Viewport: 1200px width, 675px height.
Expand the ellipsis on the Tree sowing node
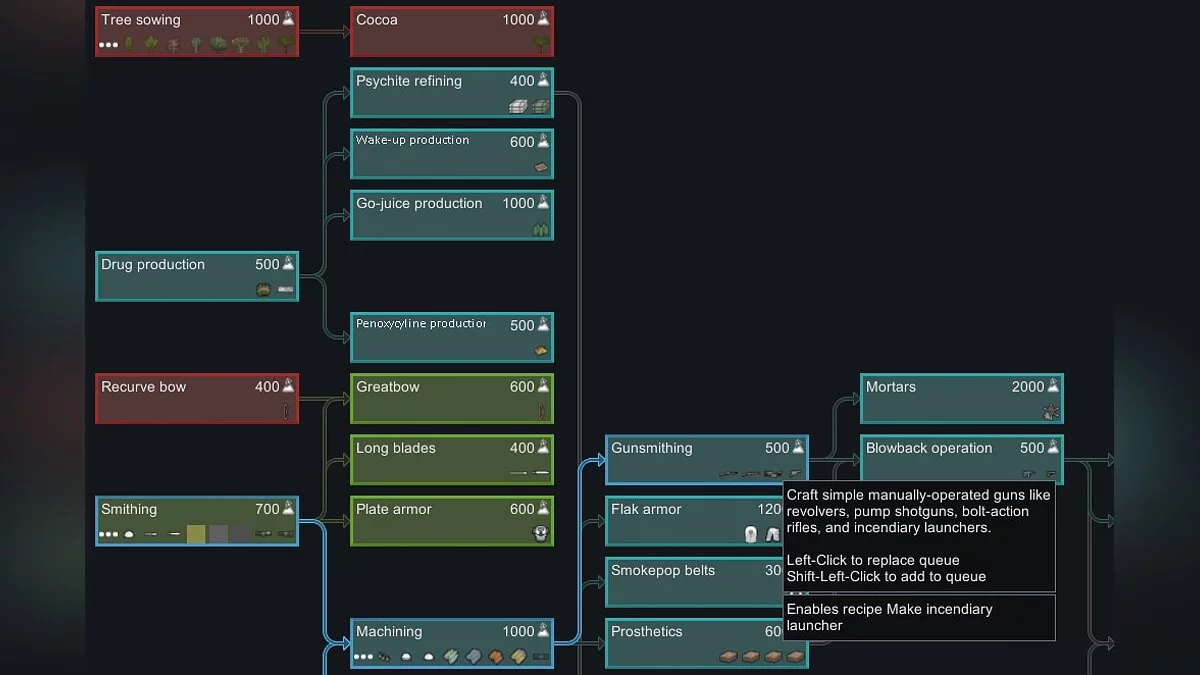click(108, 45)
